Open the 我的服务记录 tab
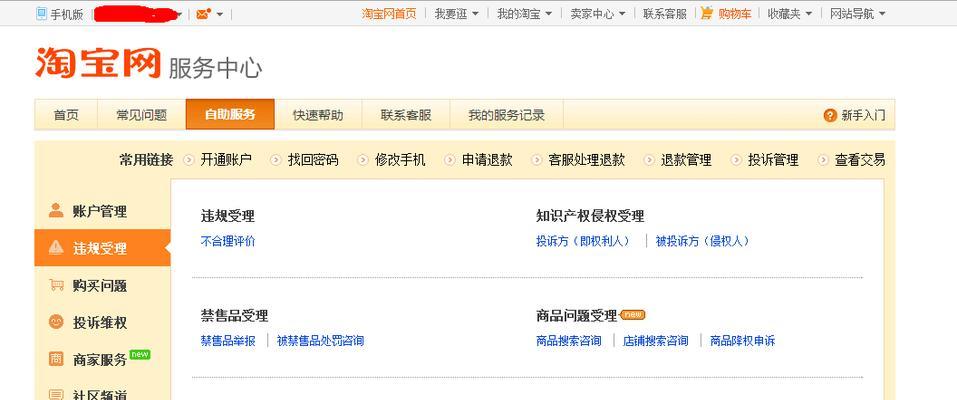This screenshot has width=957, height=400. pos(507,115)
